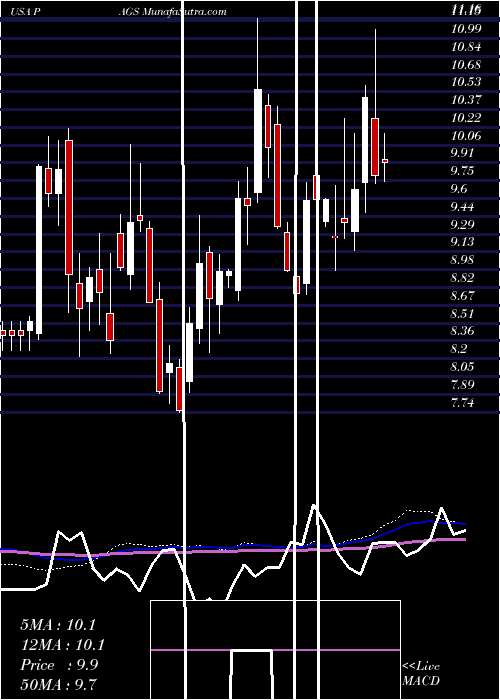Viewport: 500px width, 700px height.
Task: Select the 8.2 price level label
Action: [x=459, y=349]
